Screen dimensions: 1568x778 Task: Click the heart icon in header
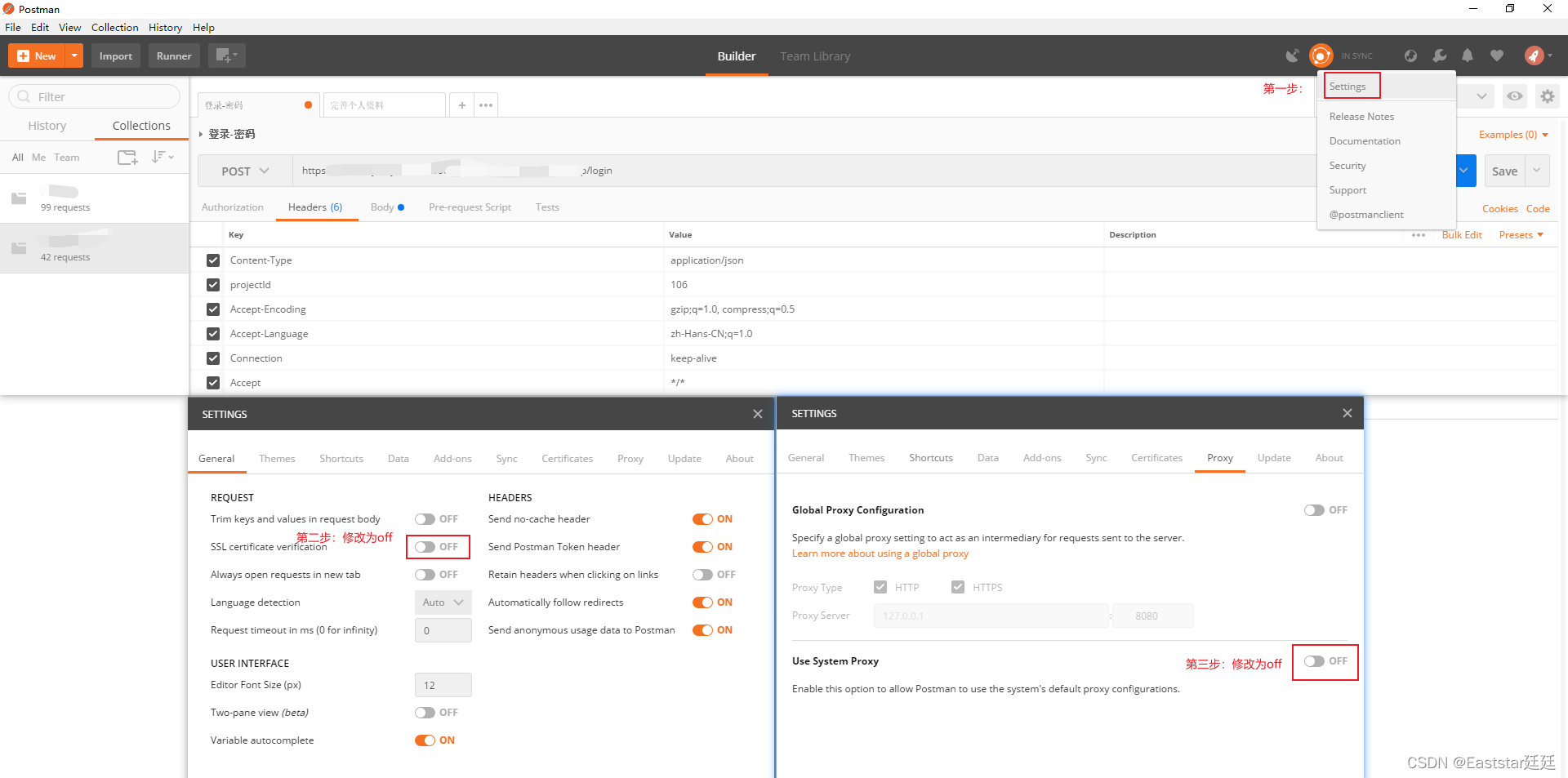click(1496, 56)
